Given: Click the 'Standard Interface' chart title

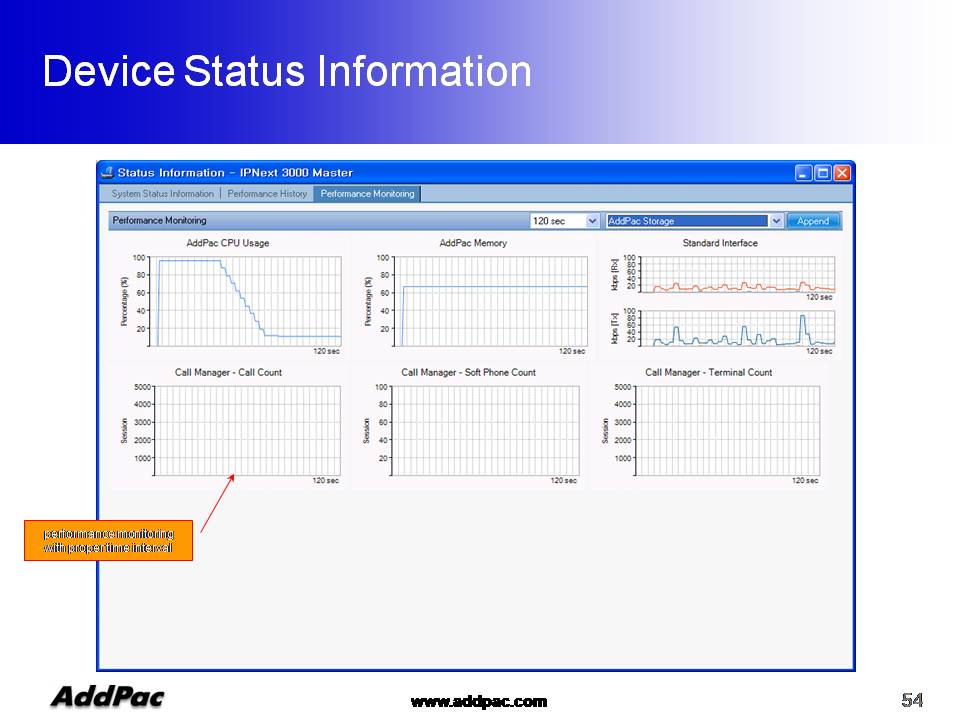Looking at the screenshot, I should click(720, 243).
